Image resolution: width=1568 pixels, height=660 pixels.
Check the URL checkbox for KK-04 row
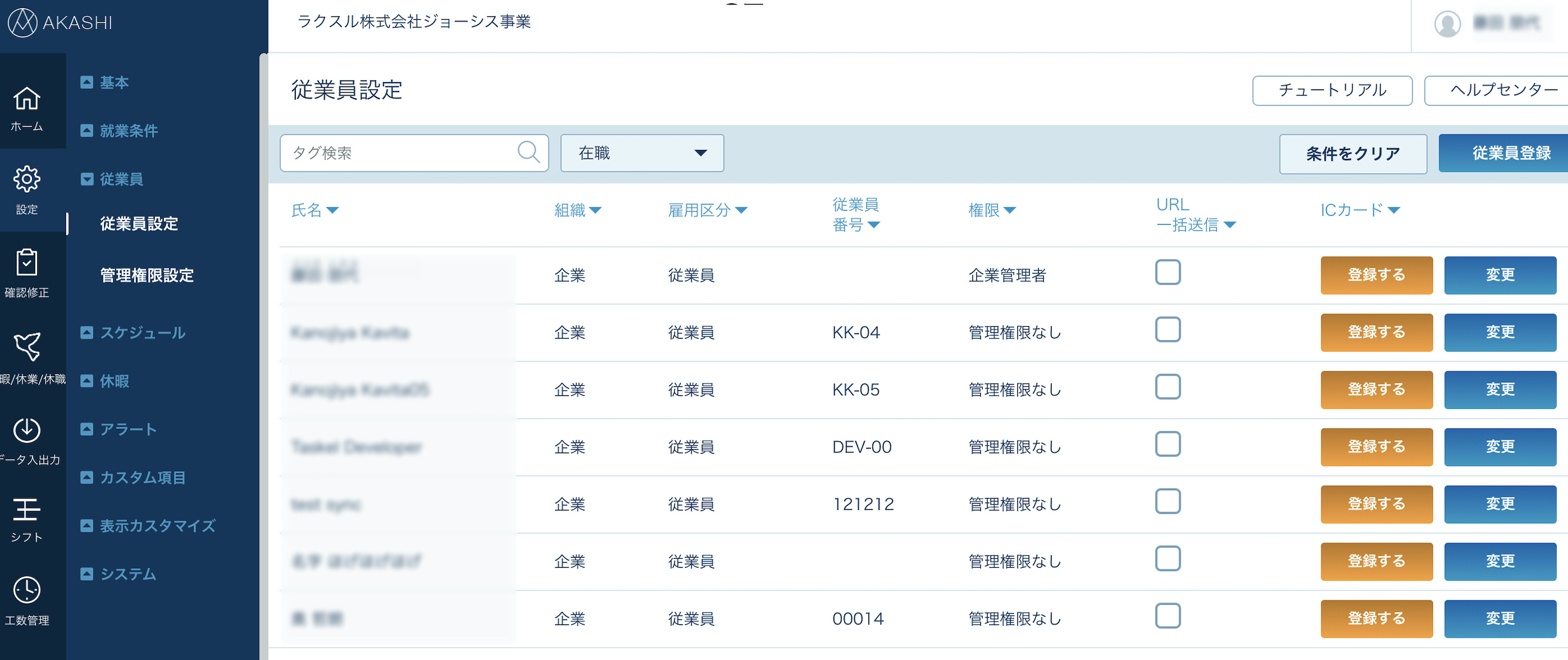(x=1167, y=329)
